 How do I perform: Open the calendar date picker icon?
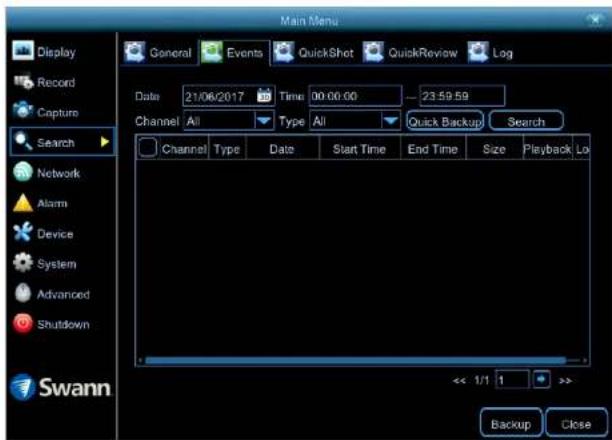(264, 95)
